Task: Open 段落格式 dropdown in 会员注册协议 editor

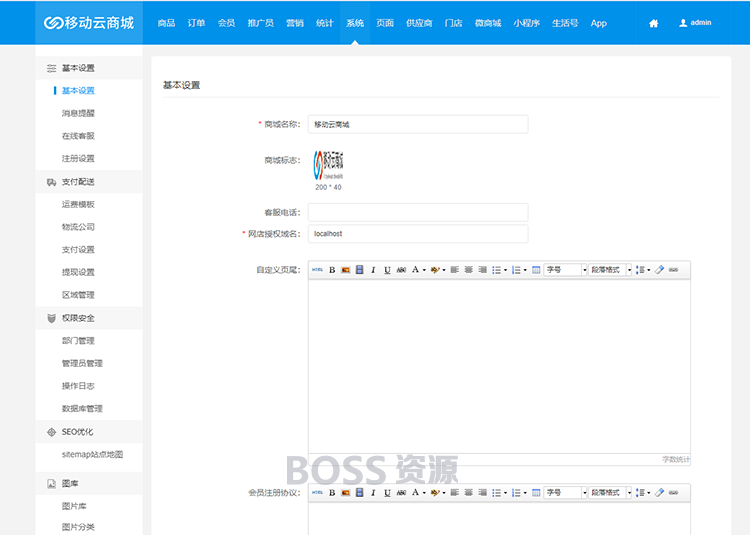Action: pos(610,492)
